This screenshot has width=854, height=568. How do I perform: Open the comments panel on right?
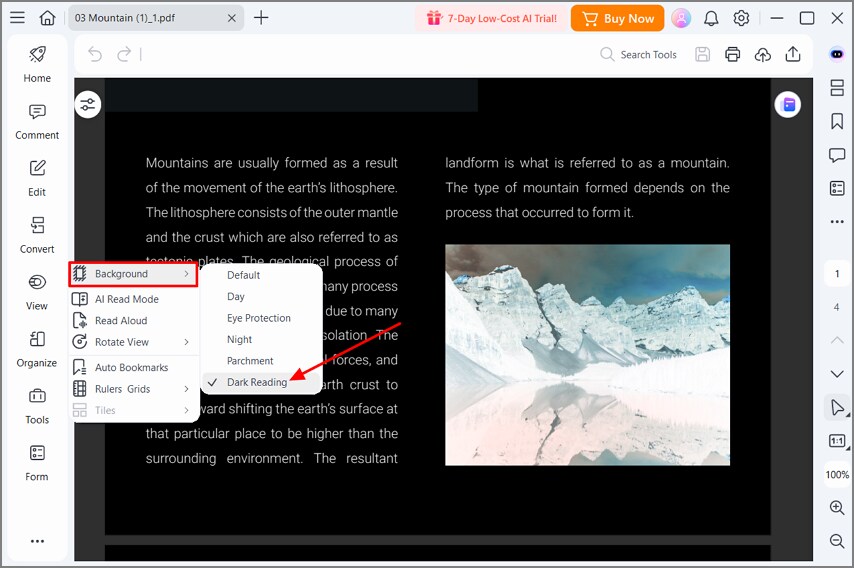click(837, 155)
